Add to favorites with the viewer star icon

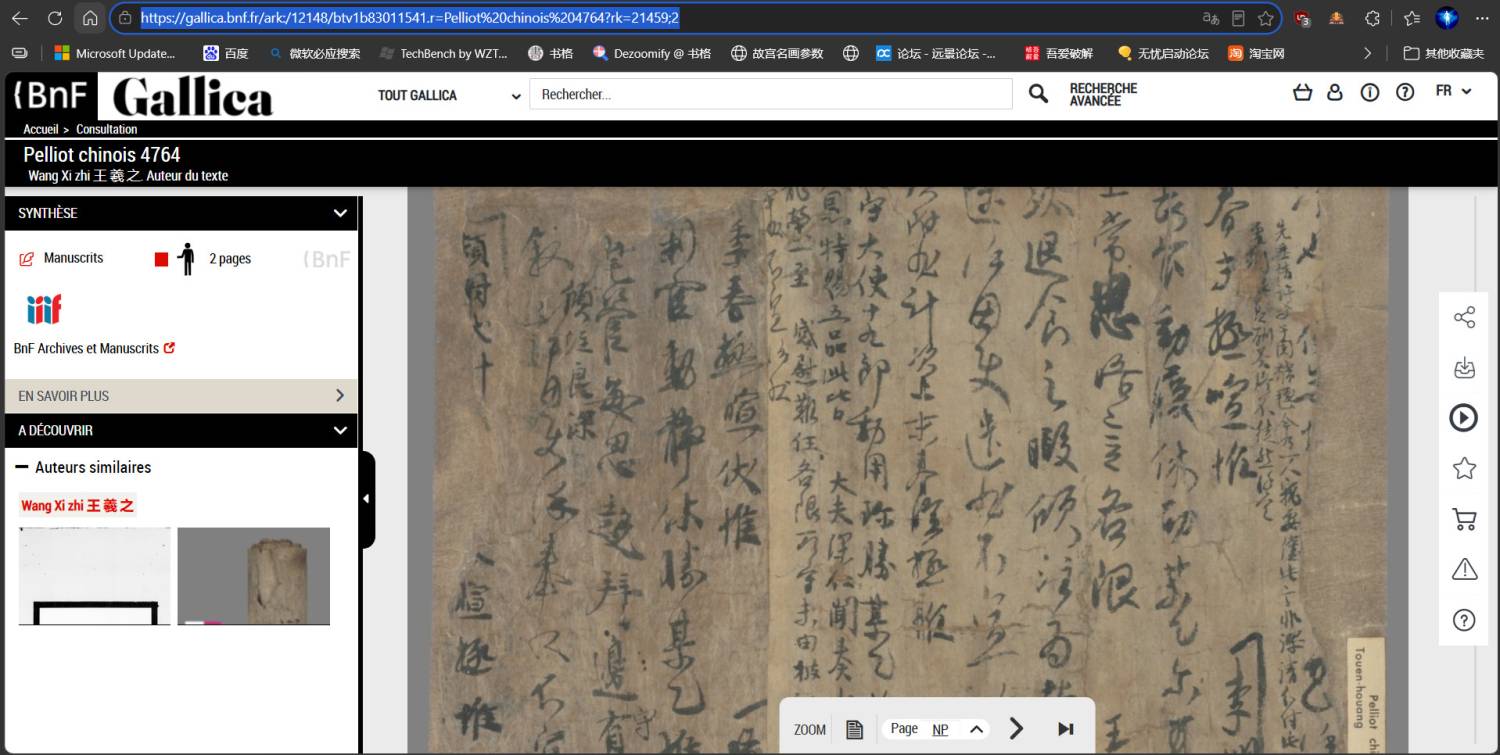coord(1464,467)
